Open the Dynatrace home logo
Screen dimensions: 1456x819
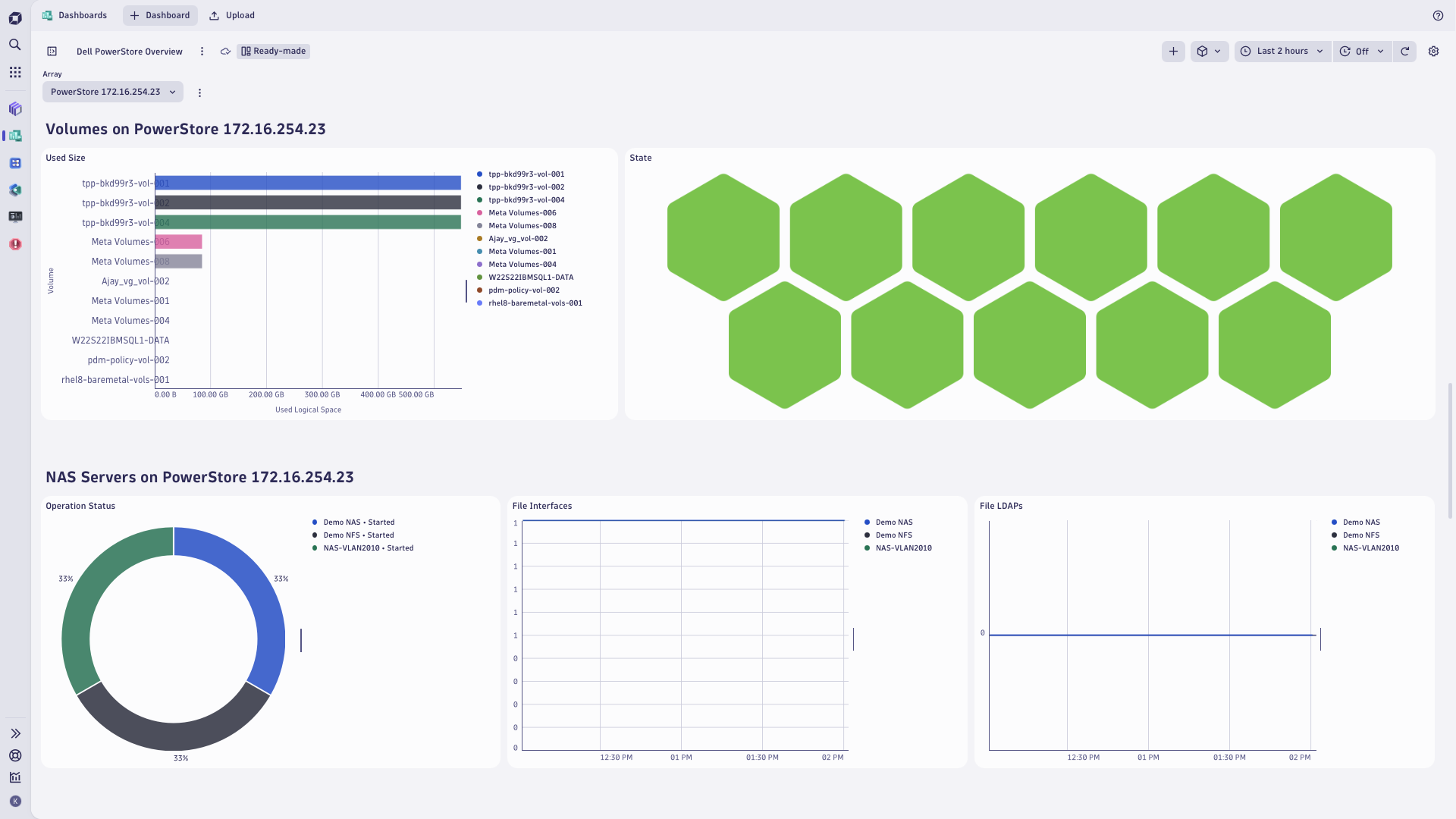tap(15, 17)
